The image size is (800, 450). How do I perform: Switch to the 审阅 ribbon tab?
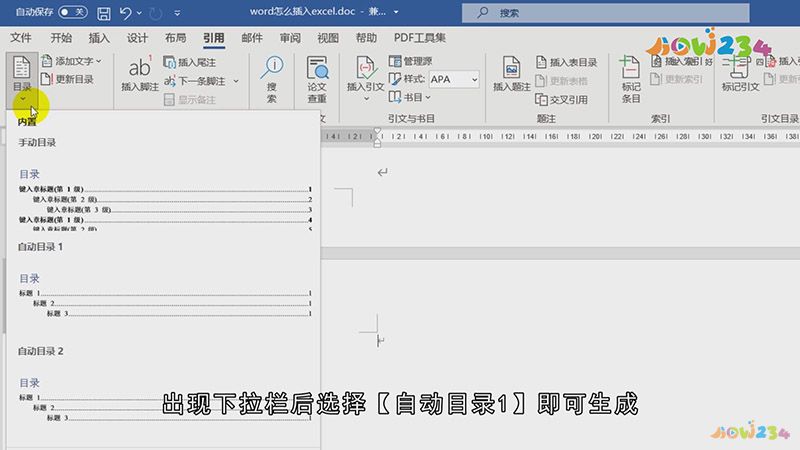(290, 38)
